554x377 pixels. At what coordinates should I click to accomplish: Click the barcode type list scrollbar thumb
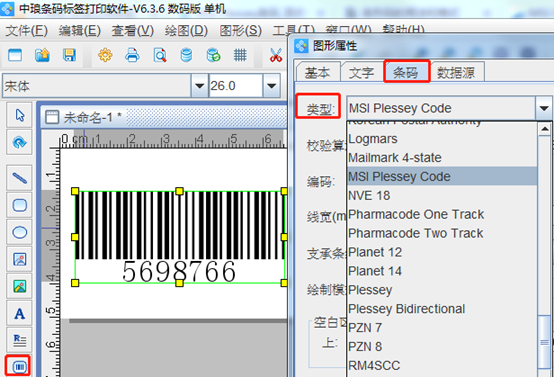pos(544,342)
